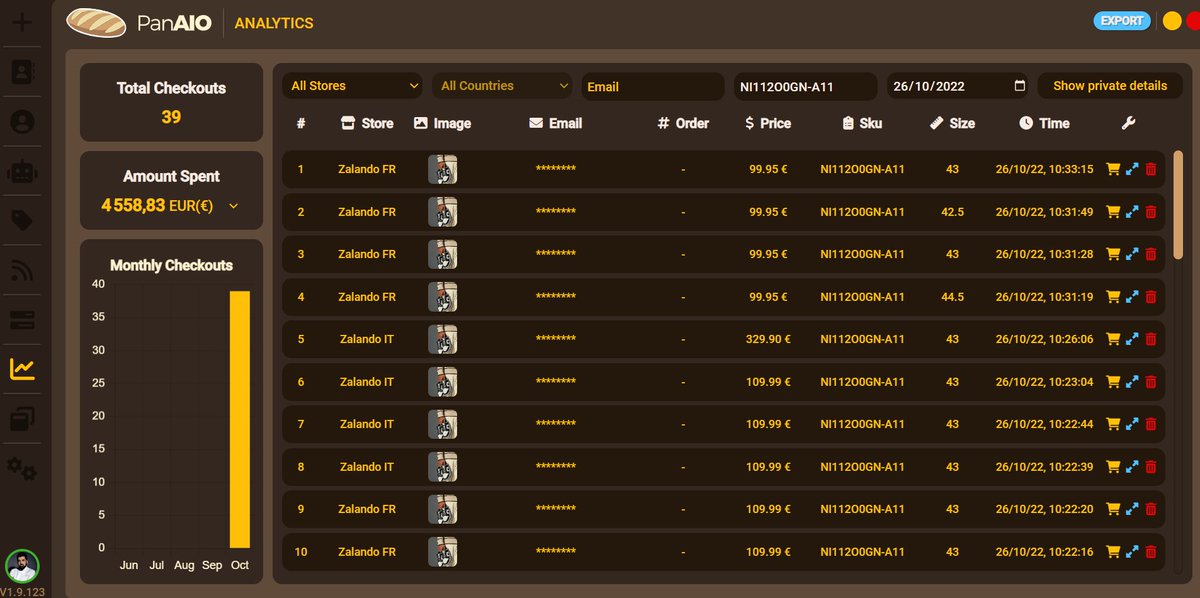Click the plus icon in the sidebar
Image resolution: width=1200 pixels, height=598 pixels.
coord(21,21)
